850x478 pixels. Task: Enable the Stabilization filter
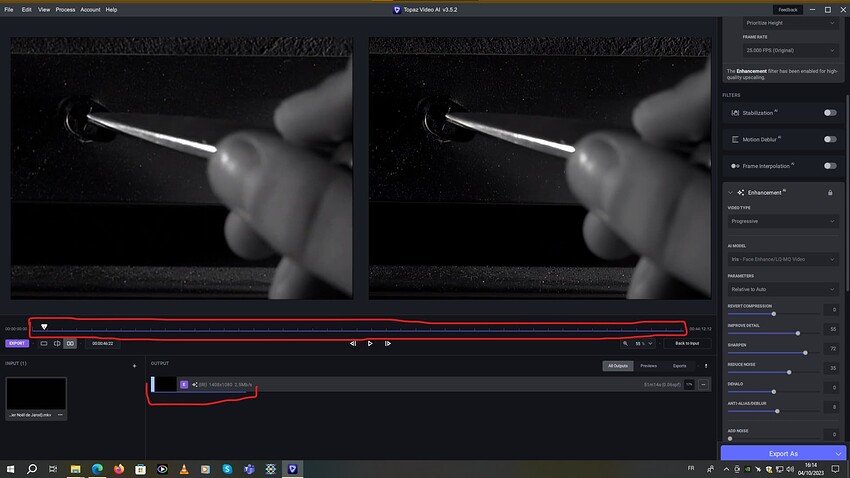pyautogui.click(x=830, y=113)
